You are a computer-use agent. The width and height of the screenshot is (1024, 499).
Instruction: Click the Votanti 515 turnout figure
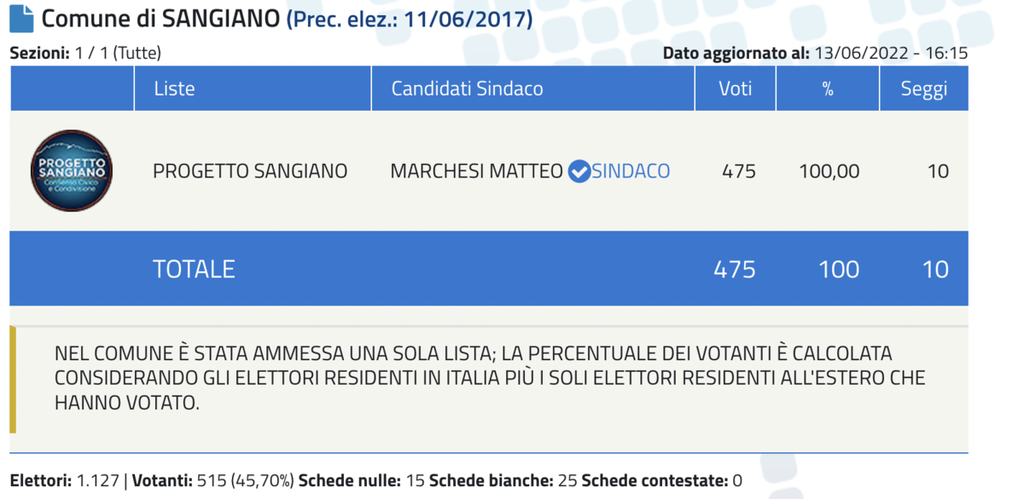tap(213, 481)
